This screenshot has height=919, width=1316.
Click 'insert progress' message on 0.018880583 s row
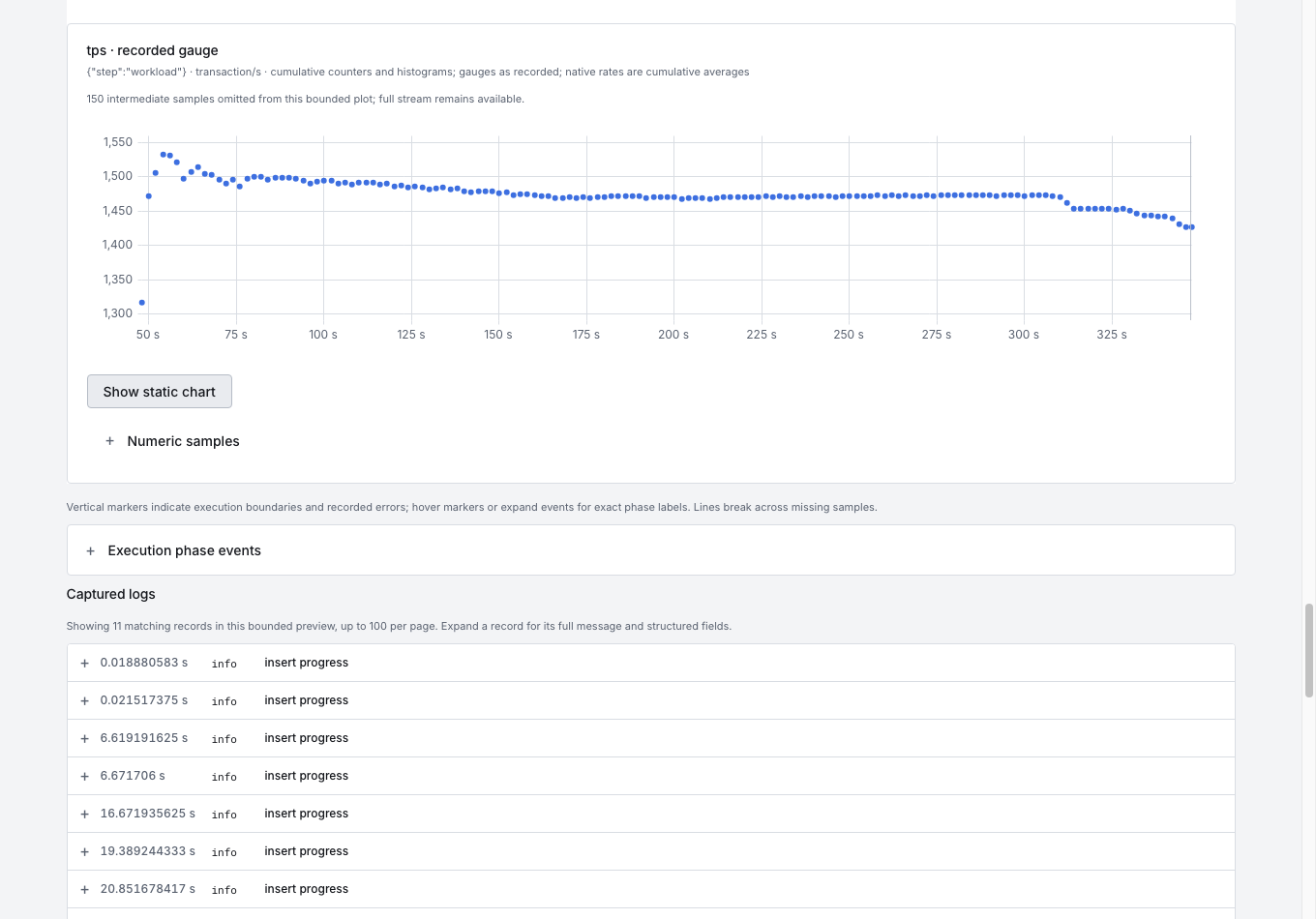[x=307, y=663]
